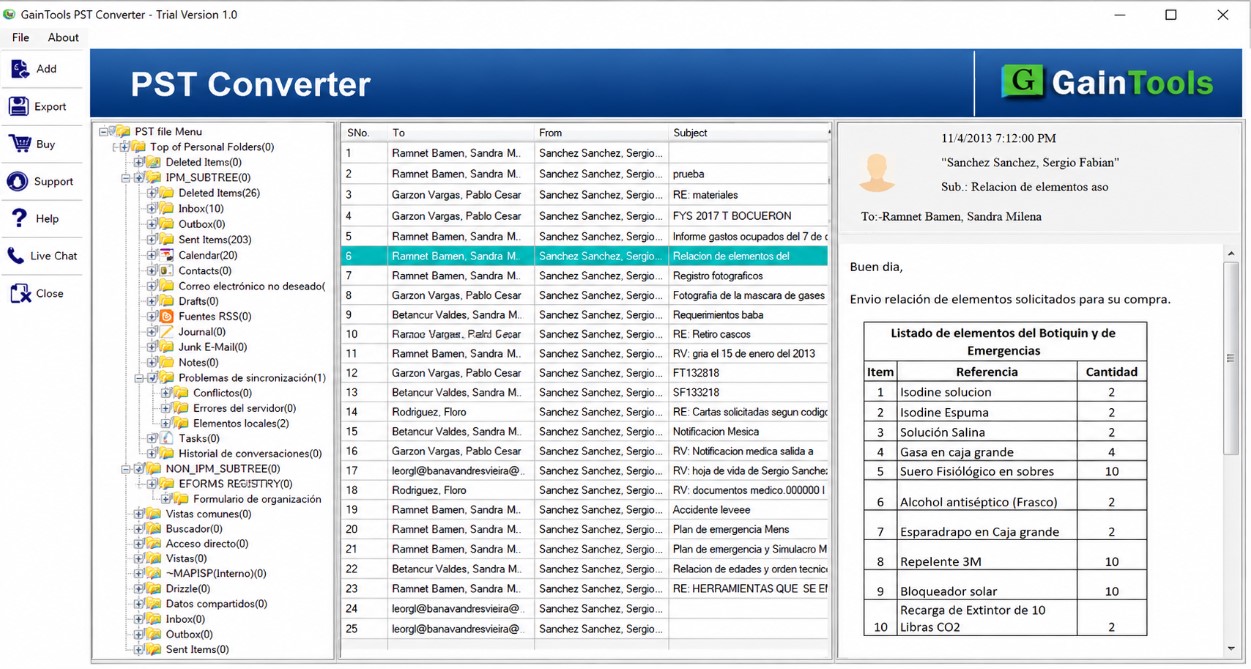Click the Buy shopping cart icon
1251x669 pixels.
click(x=19, y=144)
